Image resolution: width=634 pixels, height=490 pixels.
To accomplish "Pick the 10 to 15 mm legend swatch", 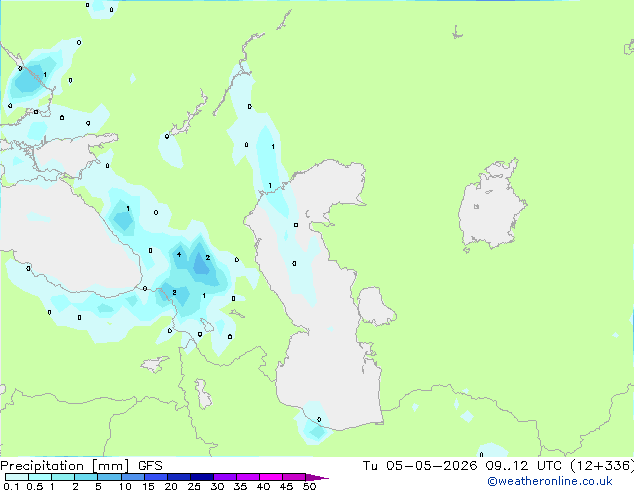I will [132, 477].
